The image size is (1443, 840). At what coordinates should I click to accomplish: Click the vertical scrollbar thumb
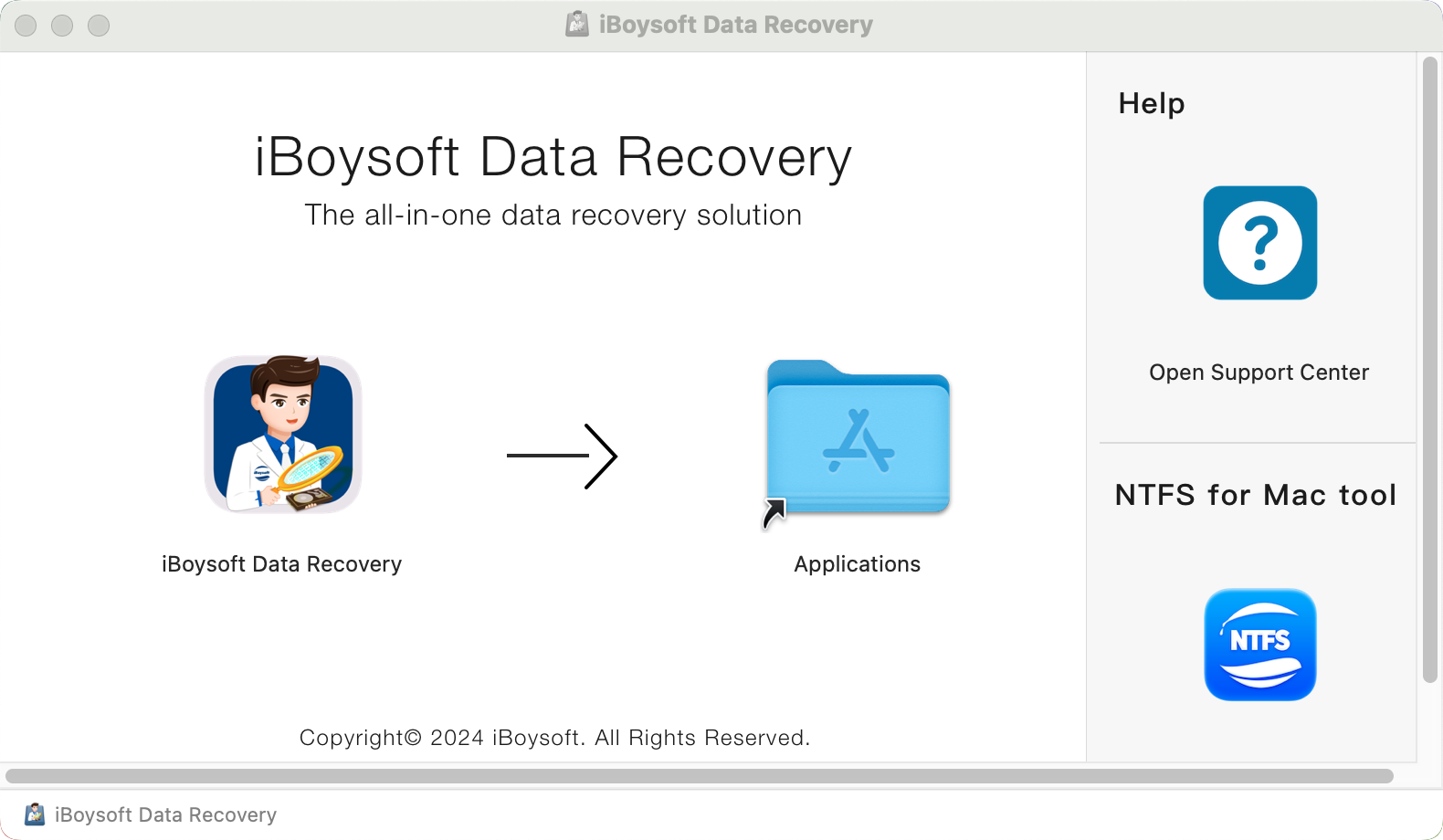pos(1430,370)
